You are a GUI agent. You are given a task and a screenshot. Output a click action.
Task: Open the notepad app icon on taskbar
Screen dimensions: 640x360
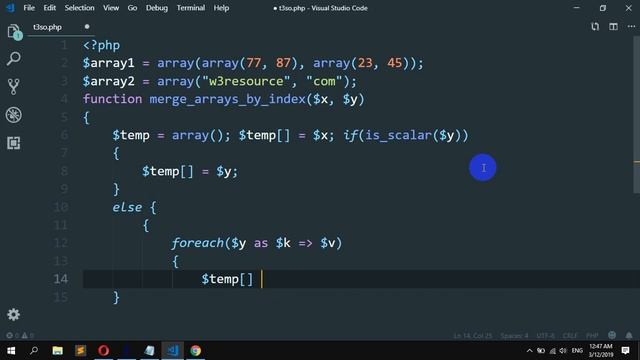pos(149,351)
